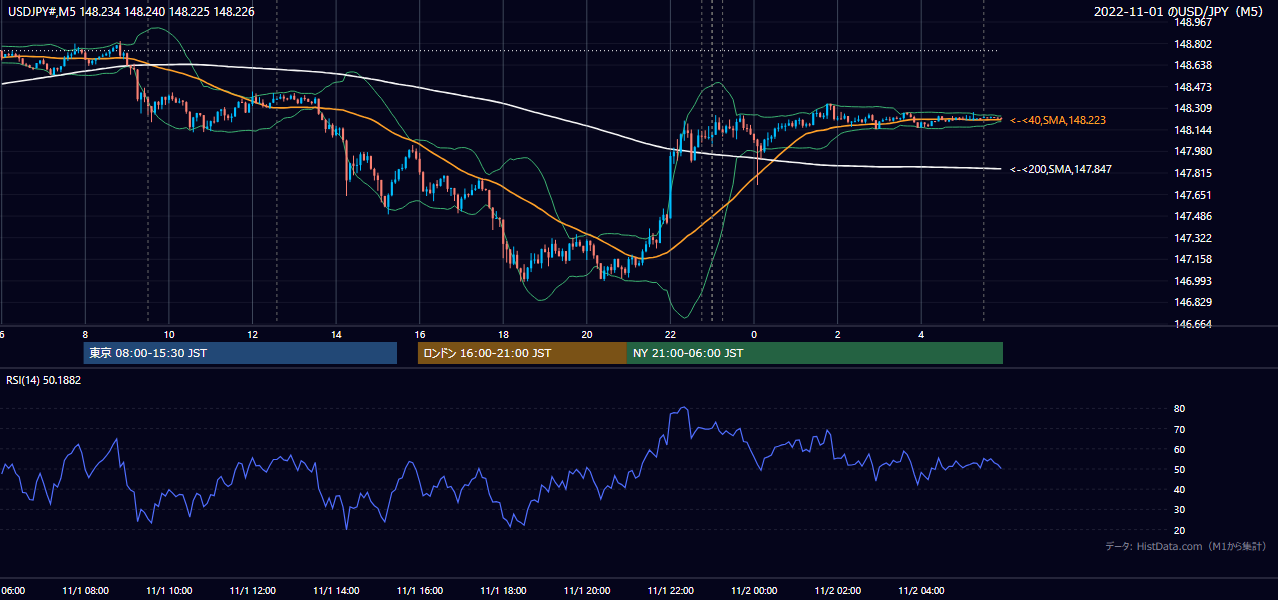Select the 2022-11-01 USD/JPY (M5) chart title

(x=1180, y=13)
